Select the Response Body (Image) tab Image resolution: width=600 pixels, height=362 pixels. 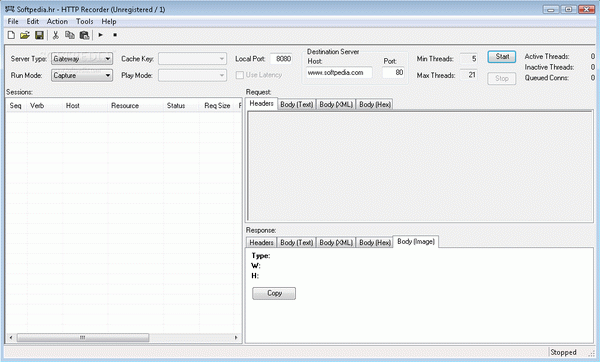click(416, 241)
